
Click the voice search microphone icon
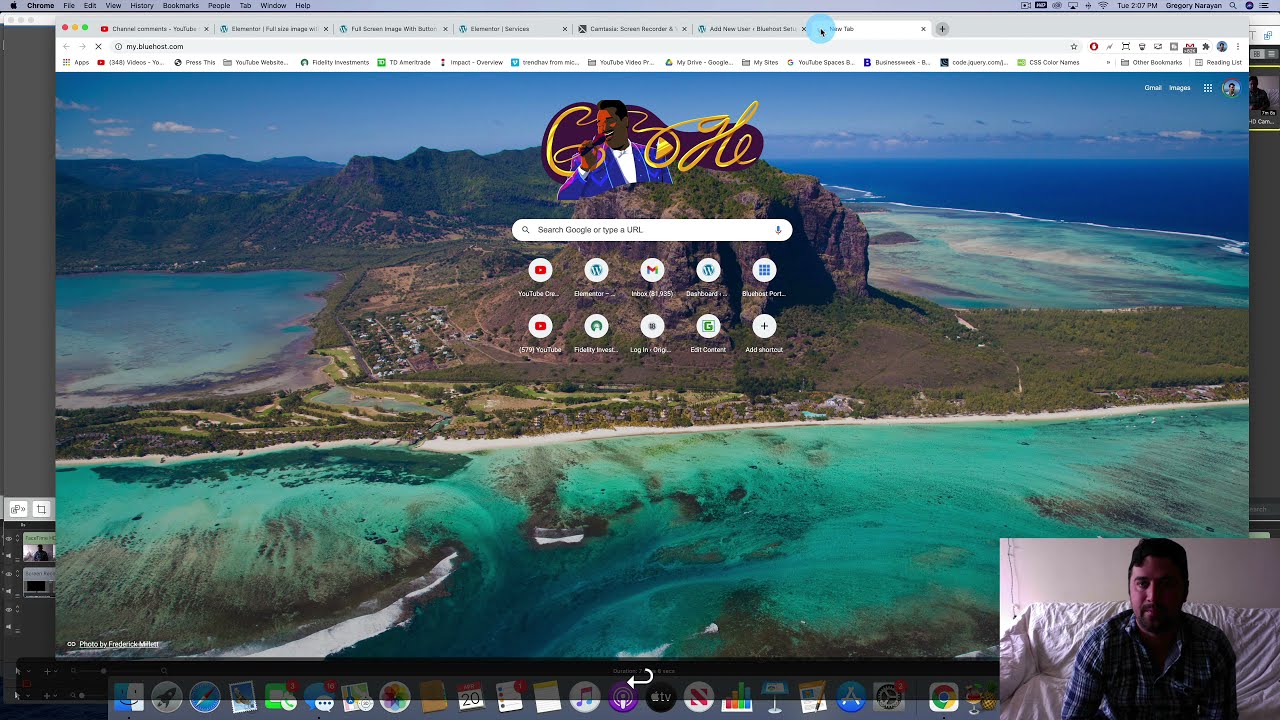[778, 230]
